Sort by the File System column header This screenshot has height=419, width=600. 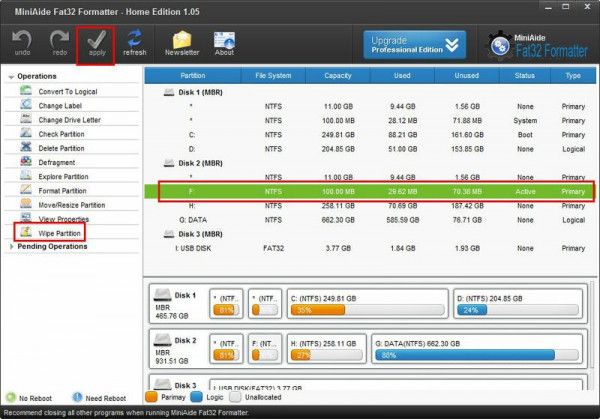tap(273, 75)
